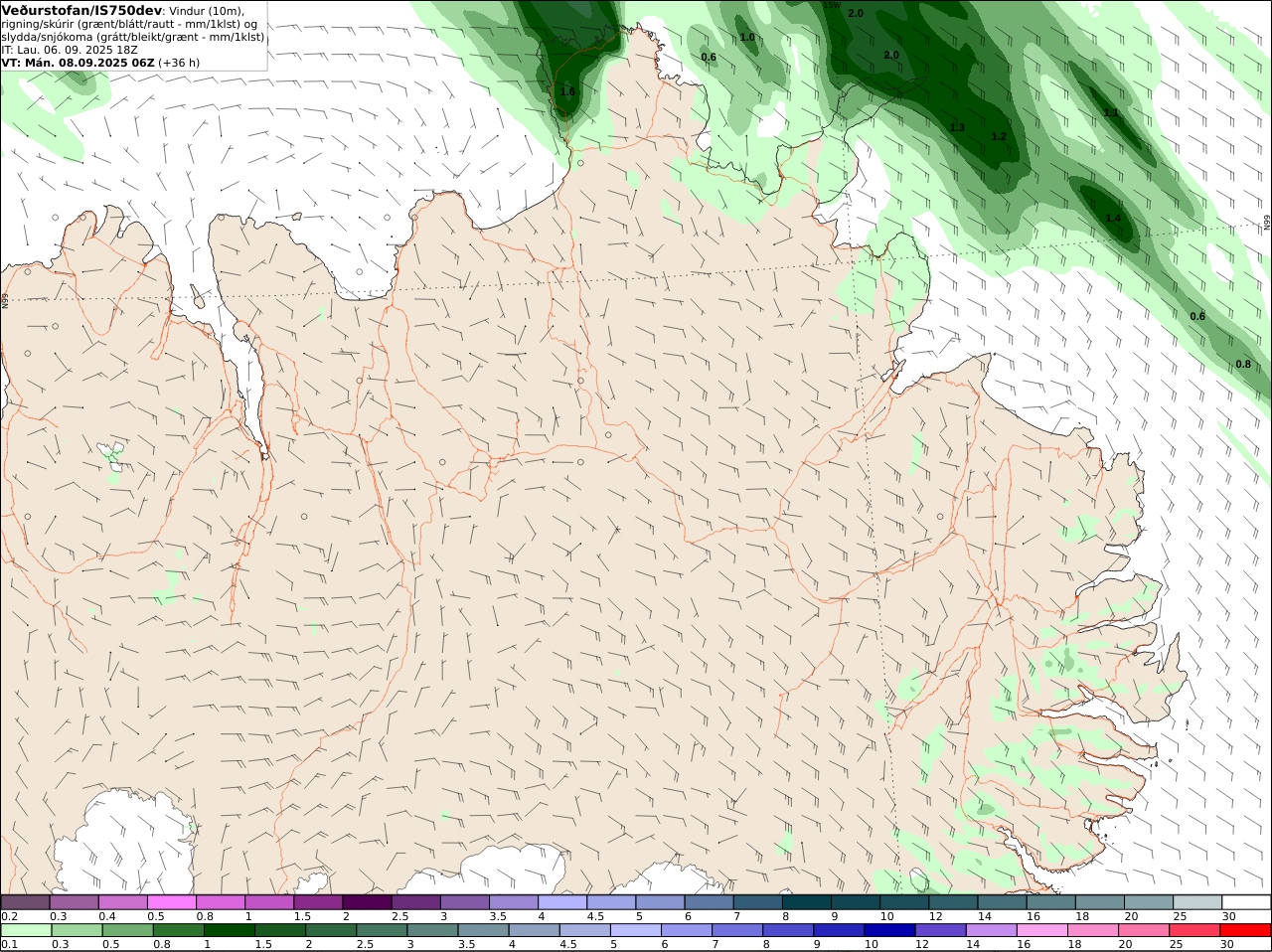1272x952 pixels.
Task: Click the 1.1 precipitation contour label
Action: pyautogui.click(x=1111, y=112)
